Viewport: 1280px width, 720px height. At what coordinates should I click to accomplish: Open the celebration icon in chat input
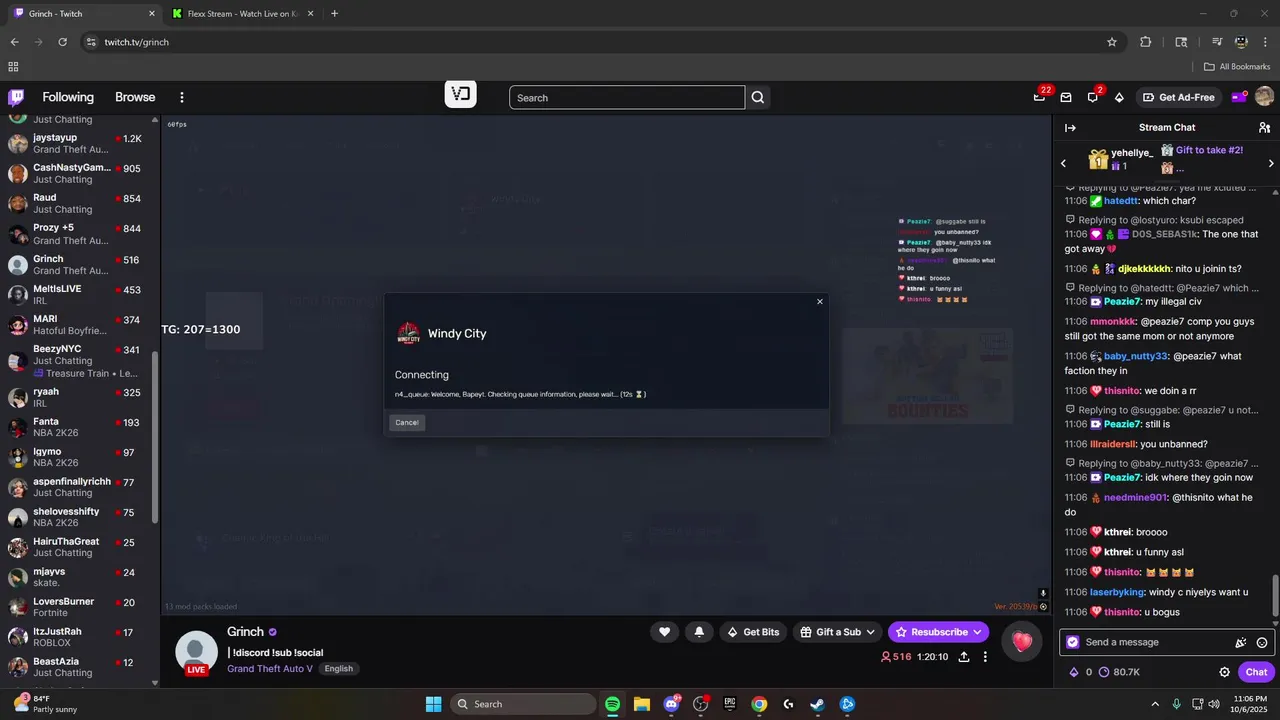click(x=1241, y=642)
